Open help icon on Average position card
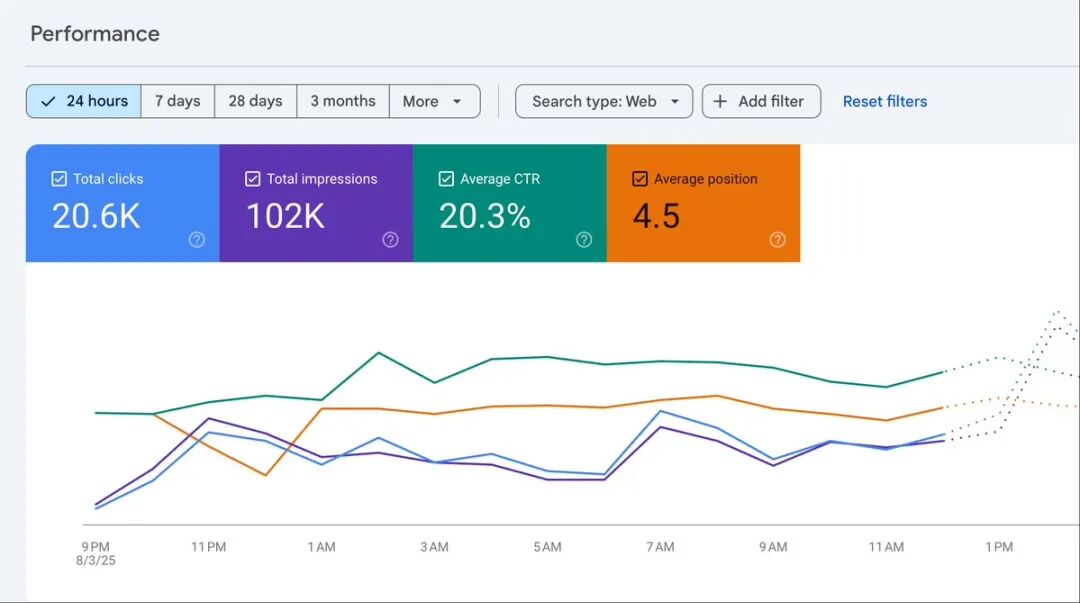Image resolution: width=1080 pixels, height=603 pixels. (778, 240)
